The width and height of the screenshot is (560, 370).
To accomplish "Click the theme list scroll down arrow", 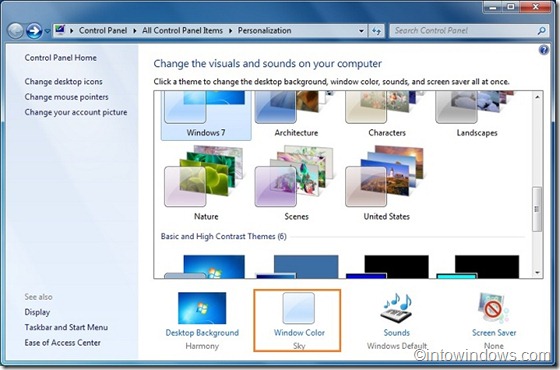I will [538, 273].
